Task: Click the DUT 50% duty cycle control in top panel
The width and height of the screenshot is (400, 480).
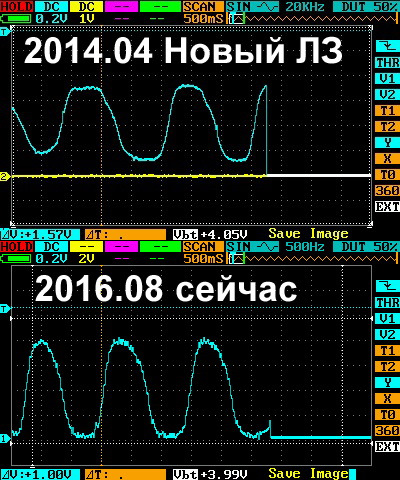Action: click(366, 6)
